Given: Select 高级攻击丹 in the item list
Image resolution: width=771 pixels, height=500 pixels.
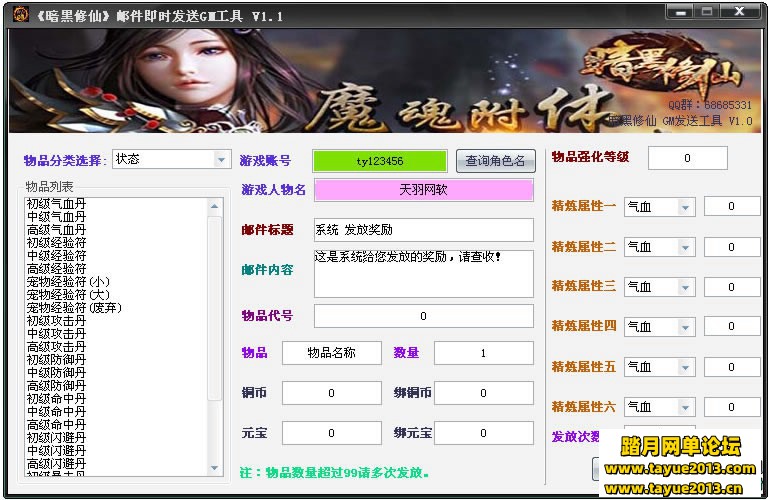Looking at the screenshot, I should click(x=56, y=347).
